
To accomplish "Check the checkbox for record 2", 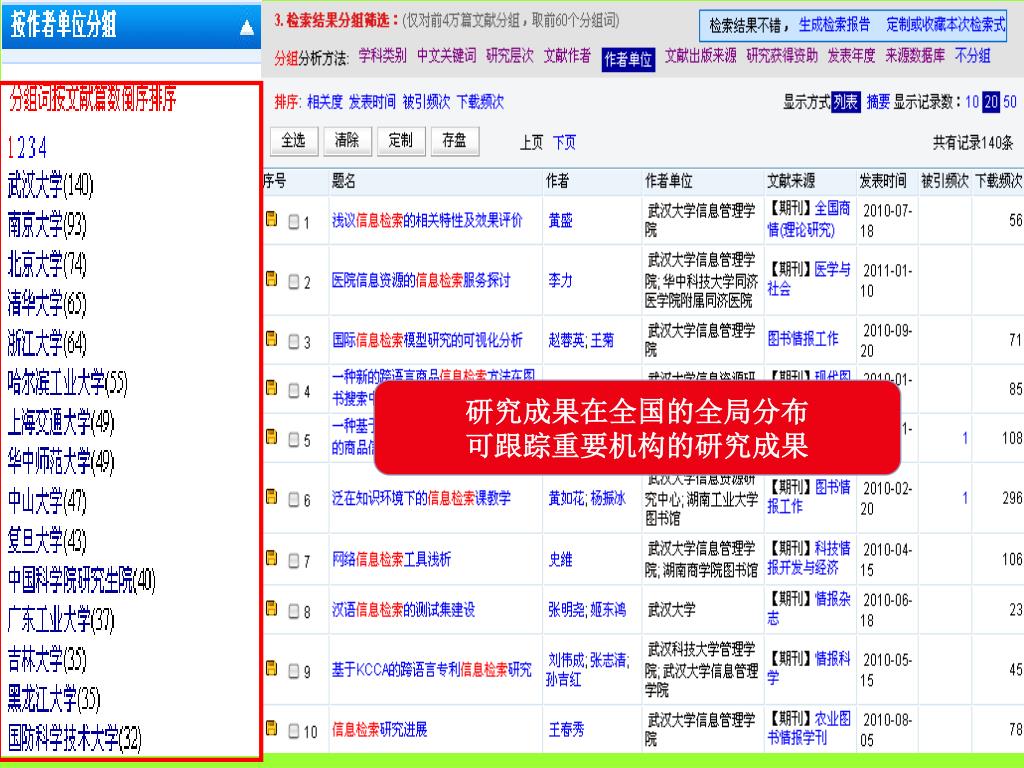I will [294, 282].
